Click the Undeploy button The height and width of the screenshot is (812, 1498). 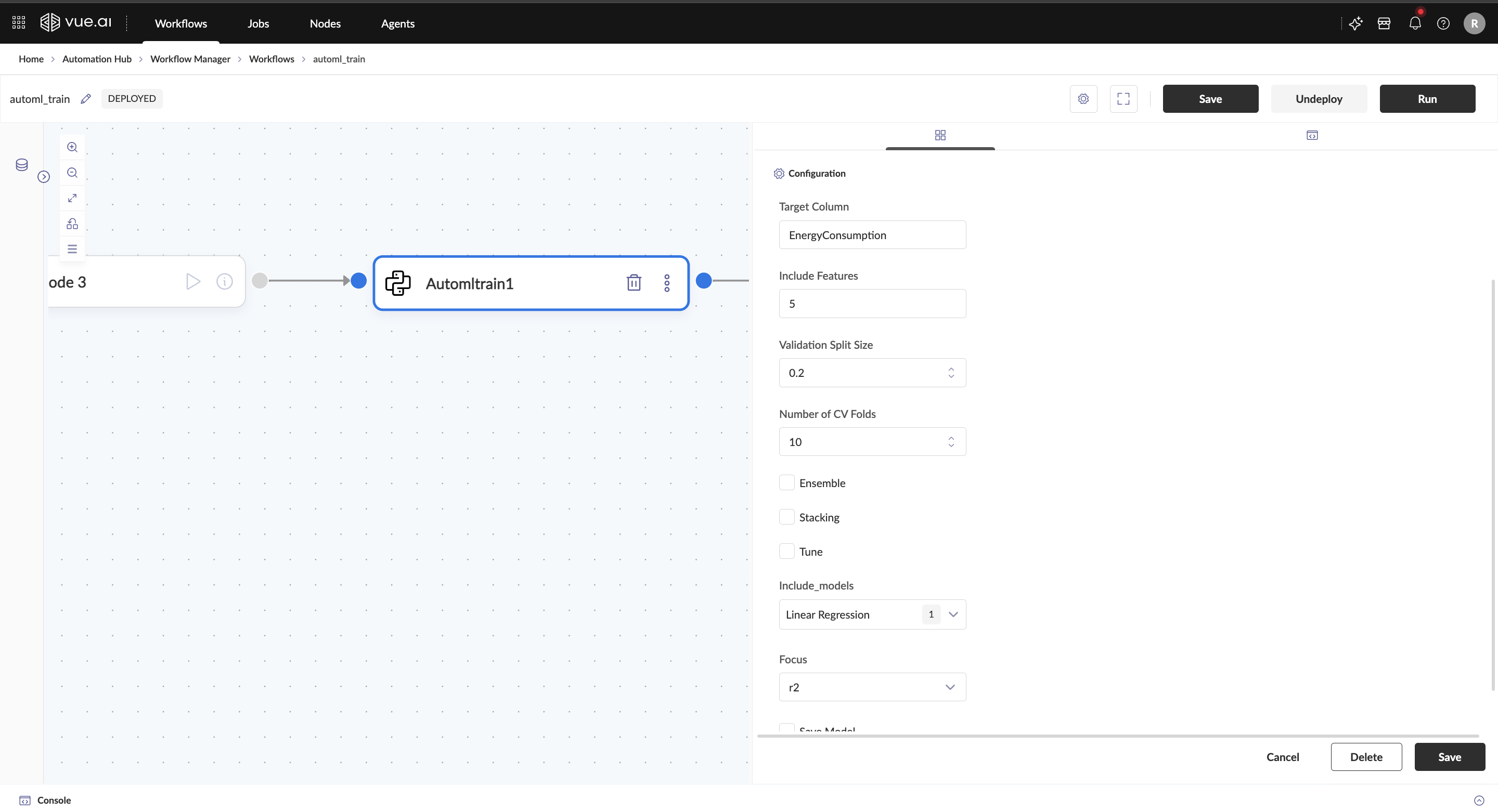(1319, 99)
